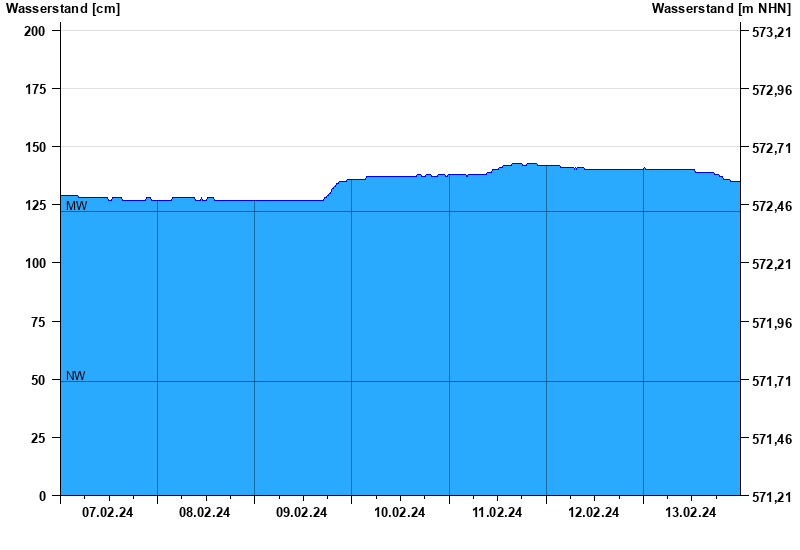Screen dimensions: 800x550
Task: Click the 07.02.24 date label
Action: click(107, 513)
